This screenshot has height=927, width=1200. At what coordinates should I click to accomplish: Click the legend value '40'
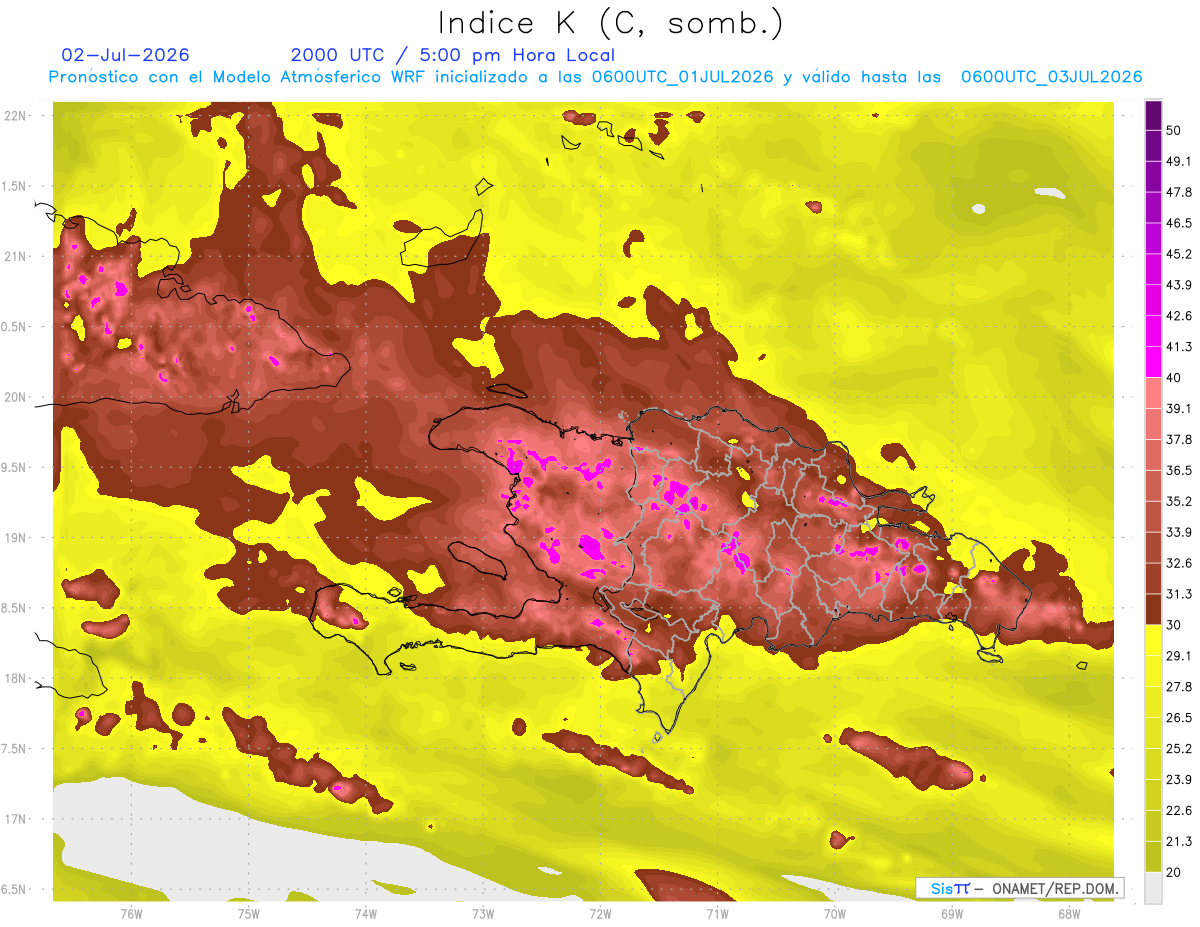[x=1175, y=377]
